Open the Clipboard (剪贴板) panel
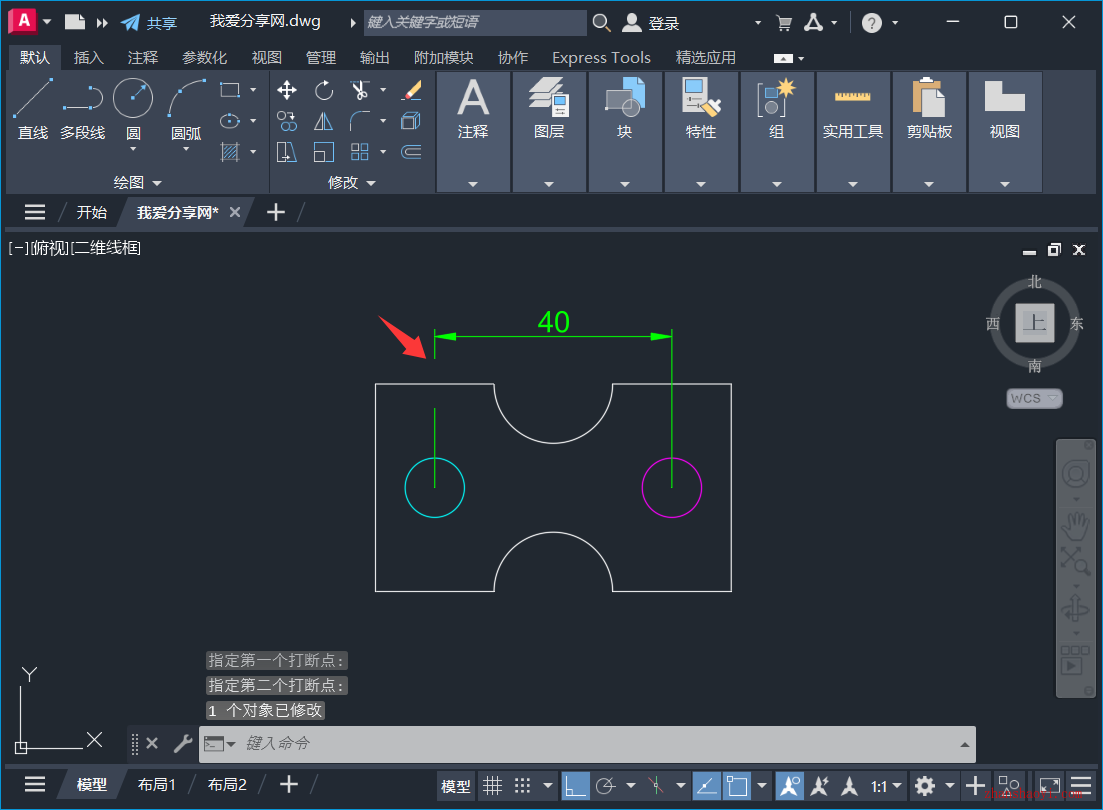 point(929,132)
